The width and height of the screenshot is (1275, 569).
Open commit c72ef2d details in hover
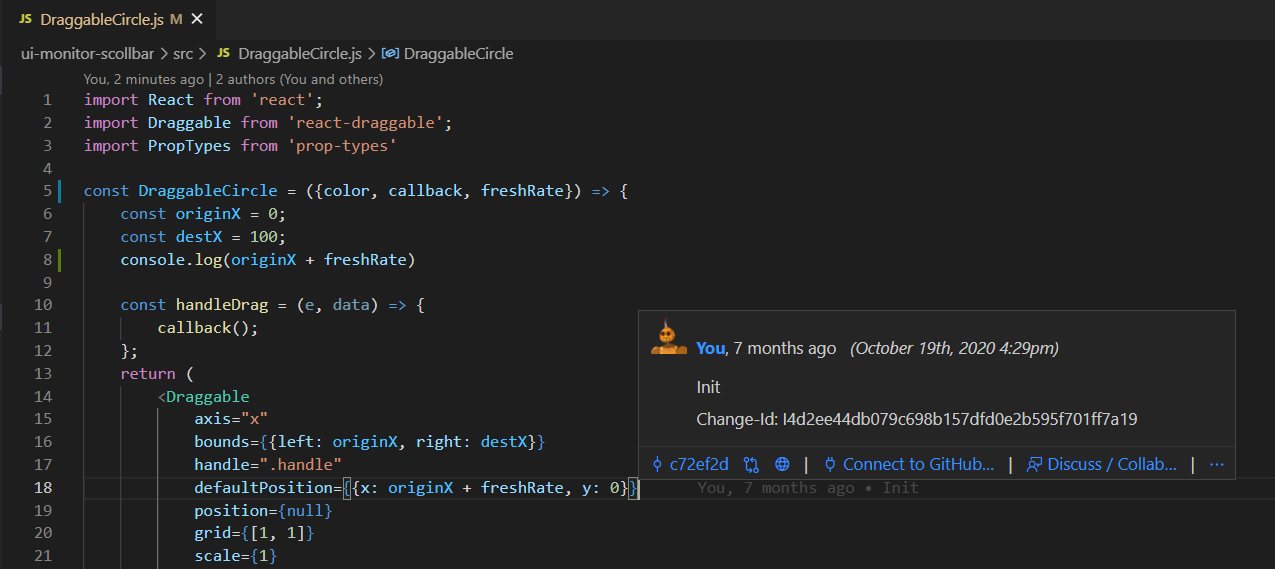699,464
